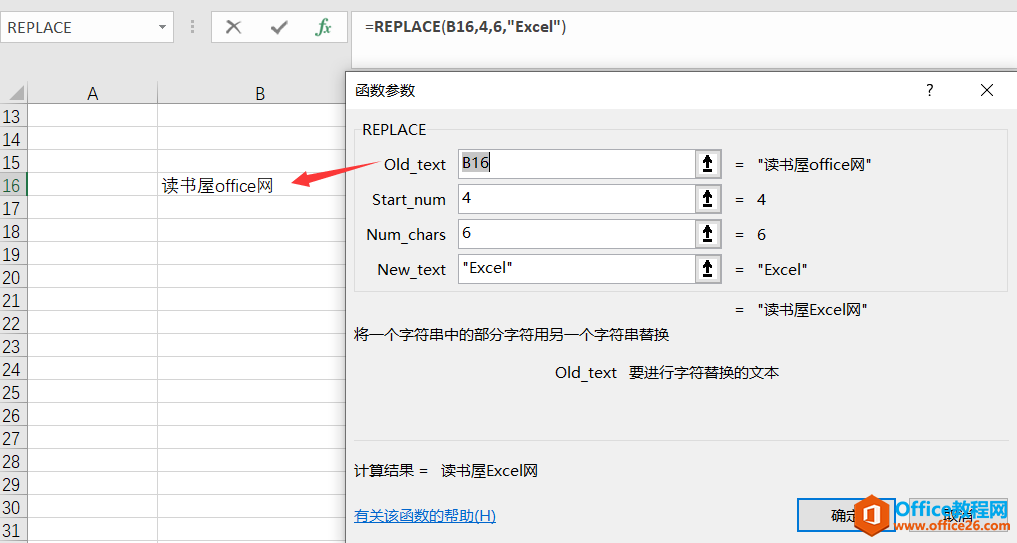1017x543 pixels.
Task: Expand the Name Box dropdown arrow
Action: coord(162,27)
